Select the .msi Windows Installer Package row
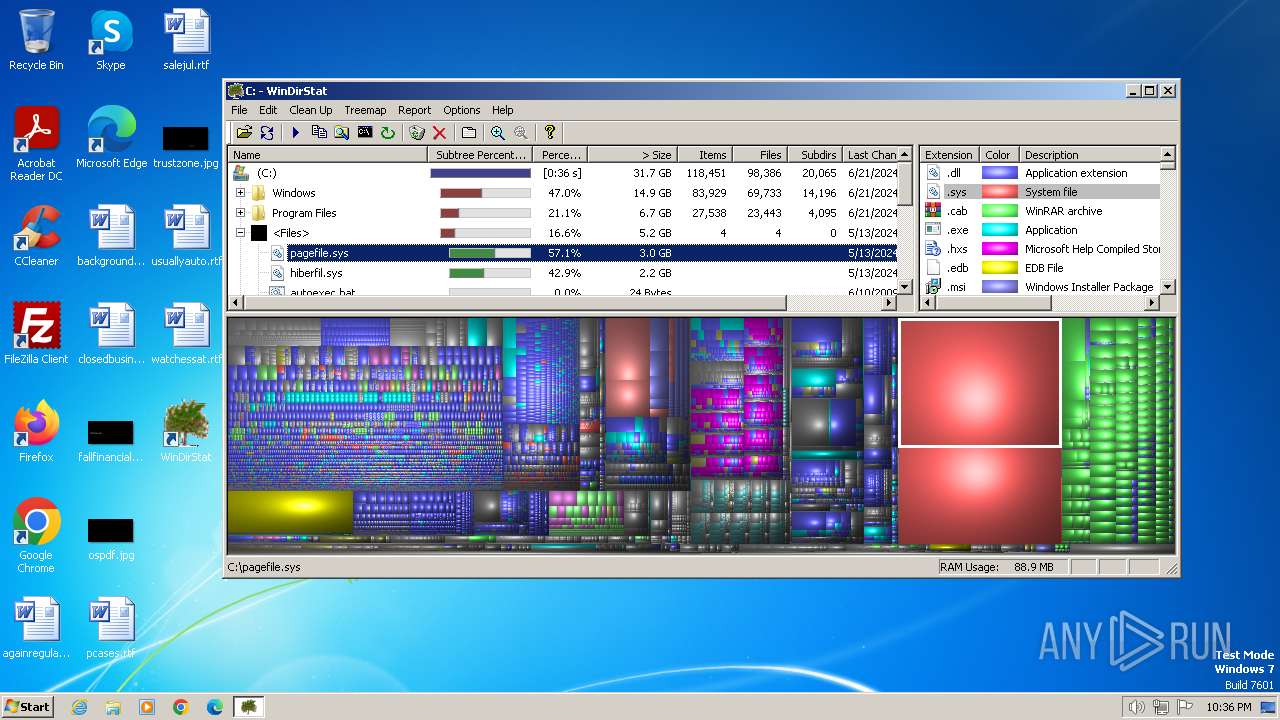 pos(1040,287)
